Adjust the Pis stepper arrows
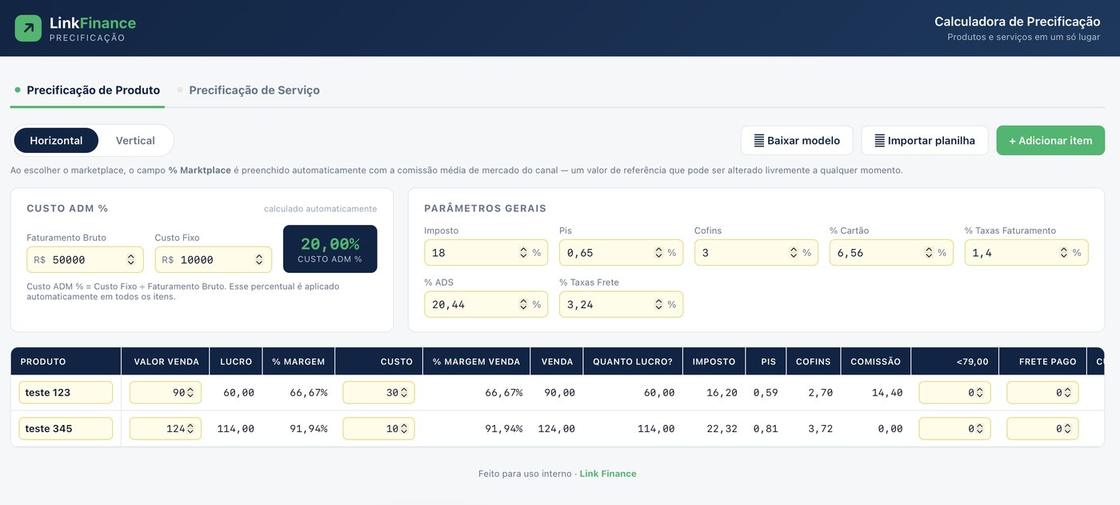The height and width of the screenshot is (505, 1120). (659, 253)
